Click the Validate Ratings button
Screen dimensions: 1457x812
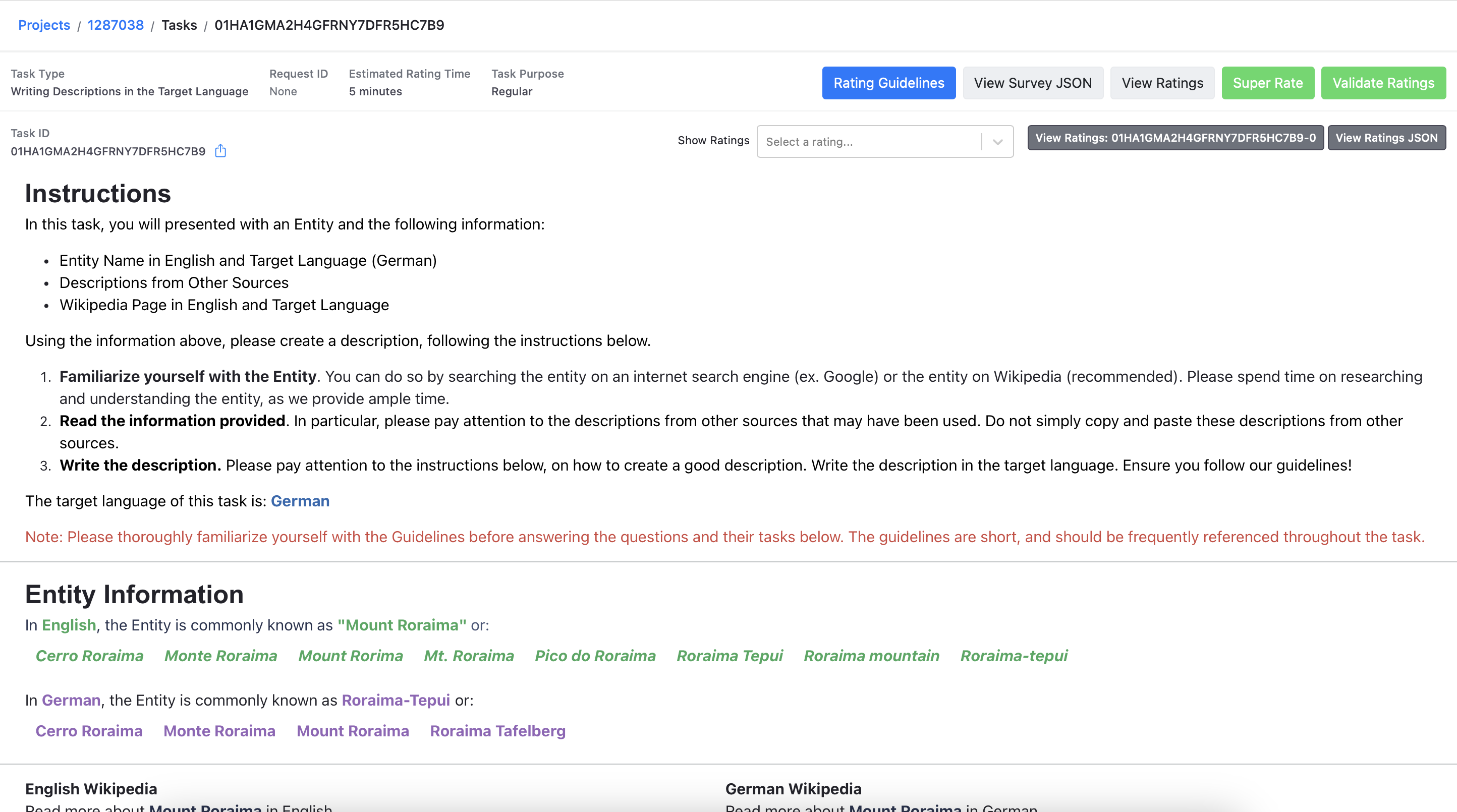(1383, 83)
